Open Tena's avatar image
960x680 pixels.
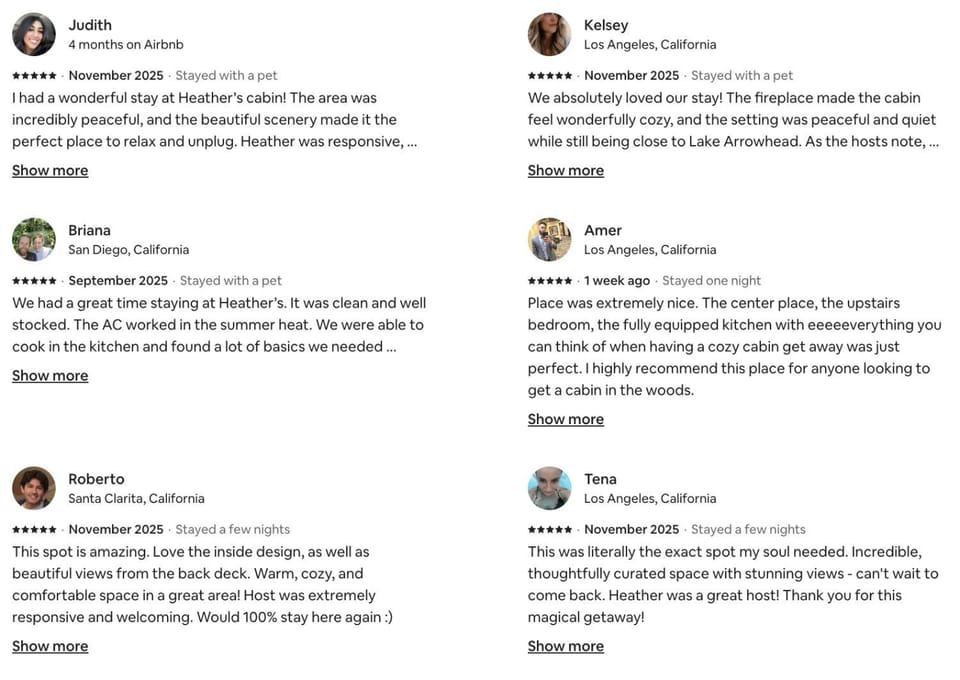point(549,488)
